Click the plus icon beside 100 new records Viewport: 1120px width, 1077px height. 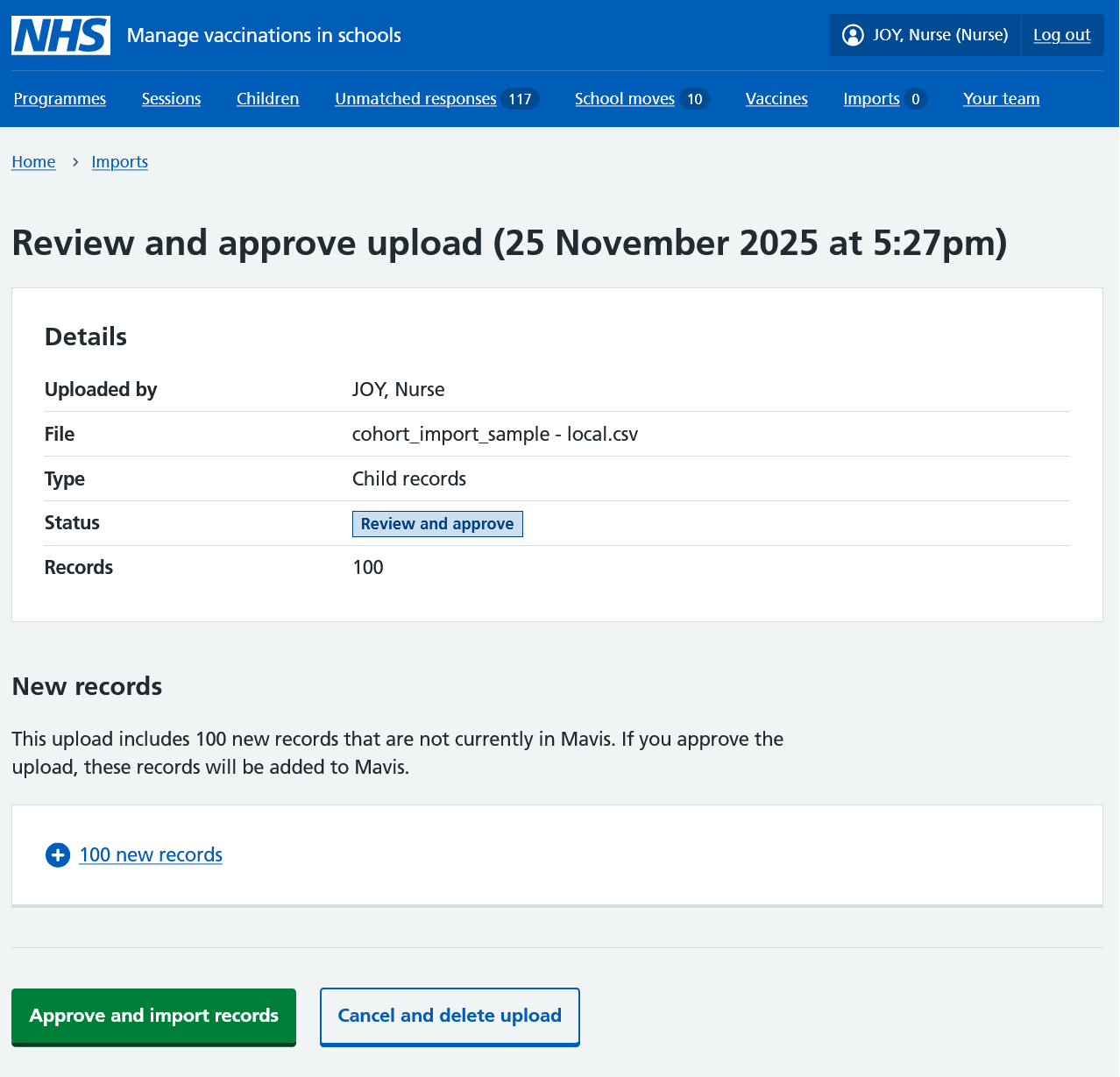(x=57, y=854)
